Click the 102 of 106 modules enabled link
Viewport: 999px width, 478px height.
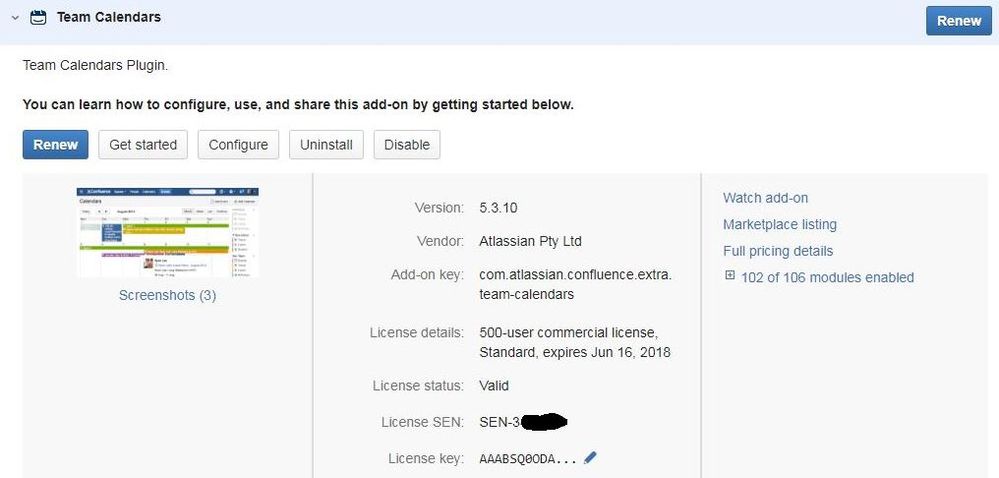(x=828, y=277)
